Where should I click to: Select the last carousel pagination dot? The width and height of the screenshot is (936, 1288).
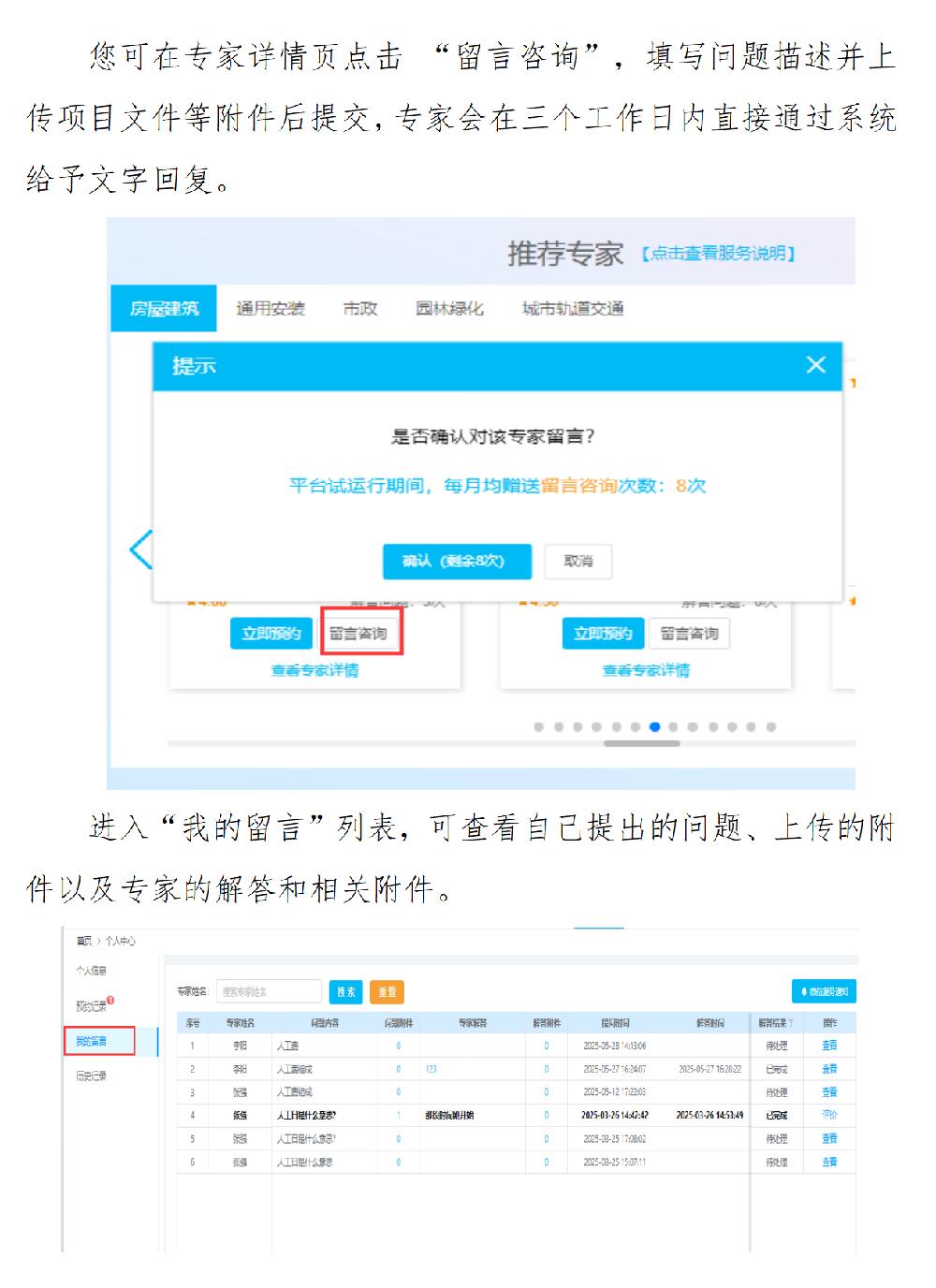[771, 726]
